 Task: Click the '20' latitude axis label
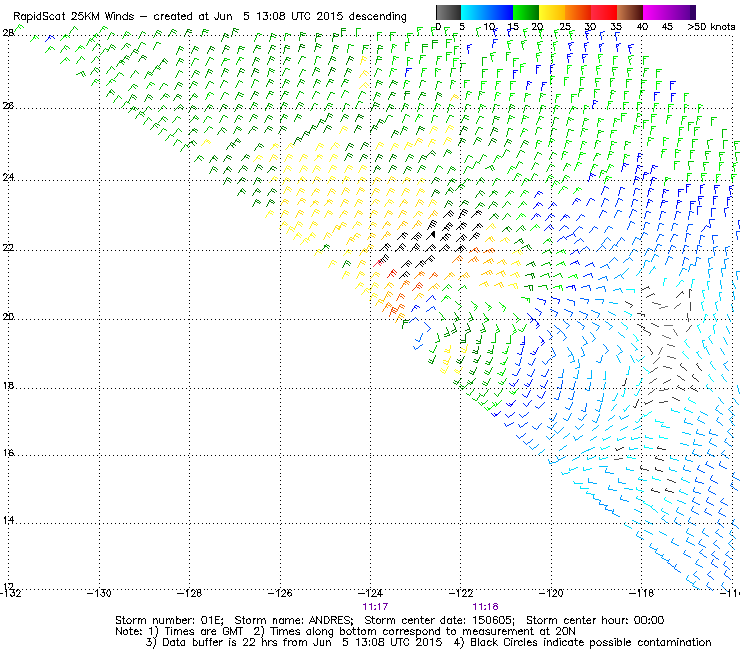8,317
